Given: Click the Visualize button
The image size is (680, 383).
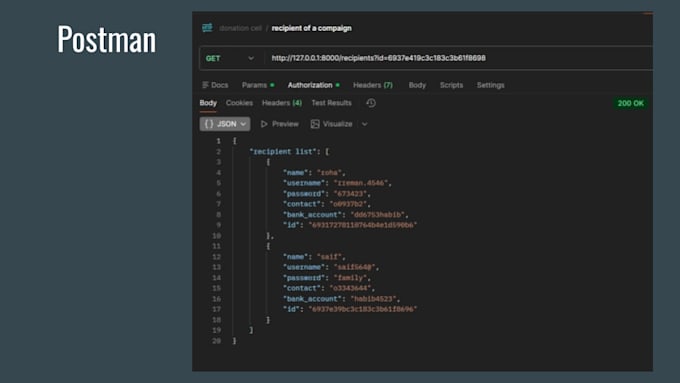Looking at the screenshot, I should click(332, 124).
